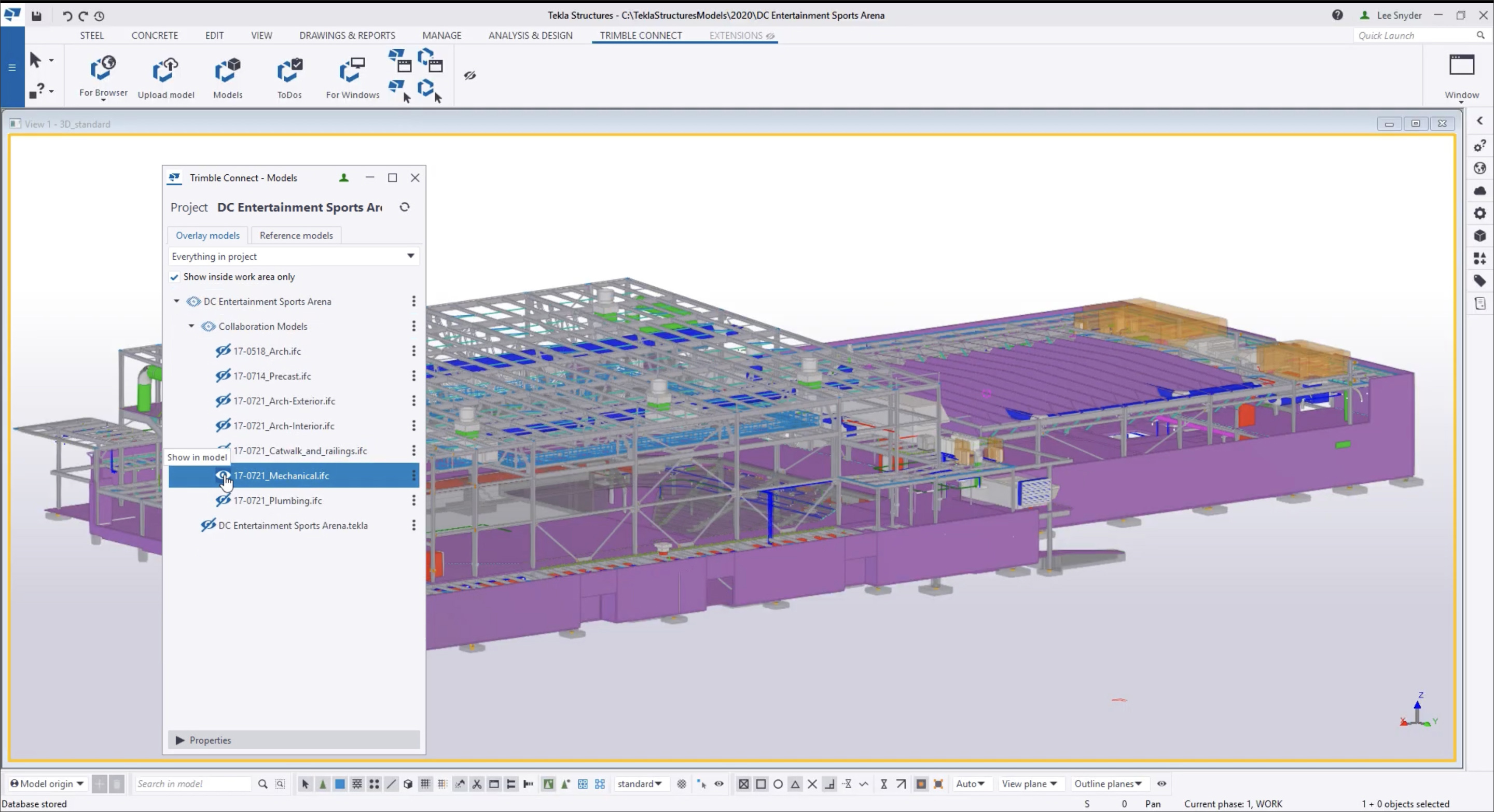This screenshot has width=1494, height=812.
Task: Open the Tekla help question mark
Action: [x=1337, y=15]
